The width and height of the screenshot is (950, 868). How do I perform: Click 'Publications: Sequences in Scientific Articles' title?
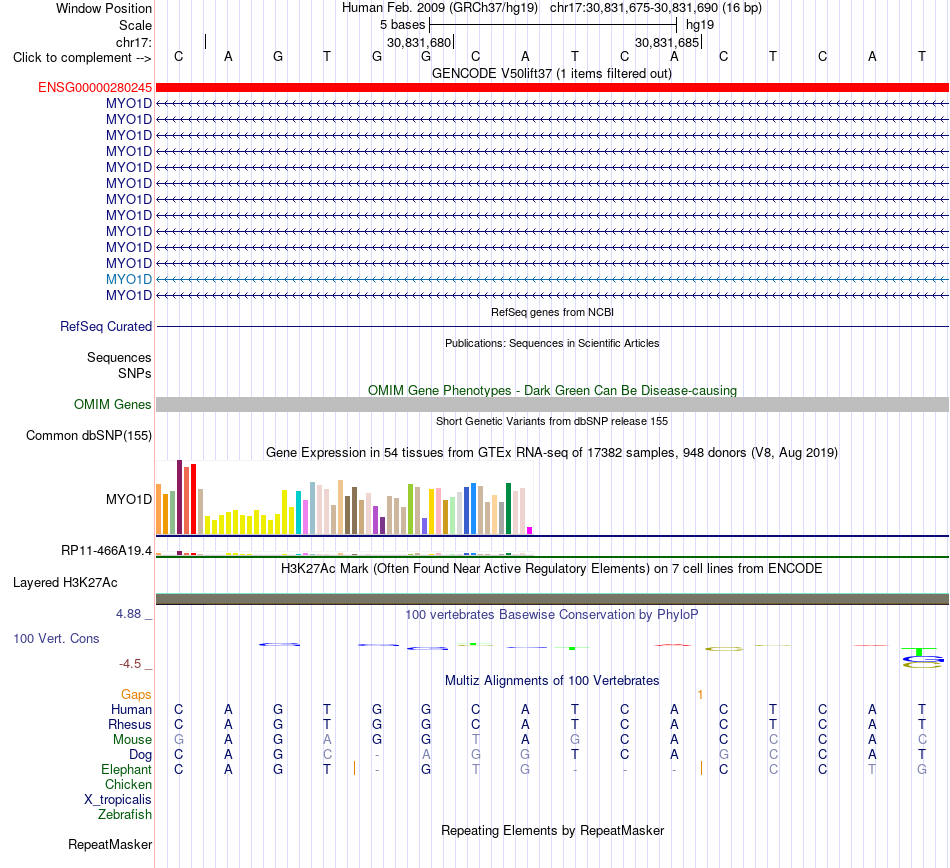[552, 343]
